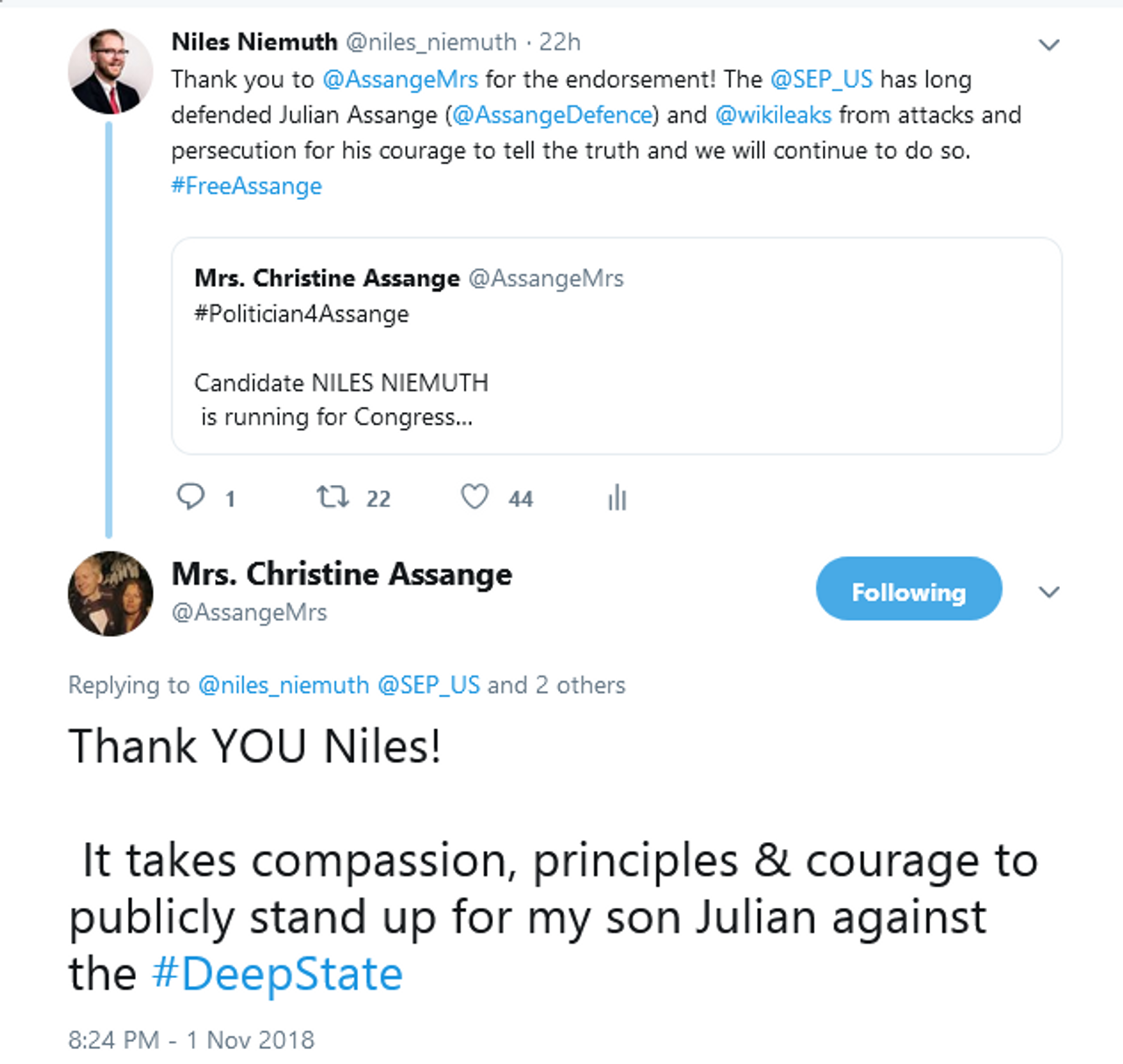Click the 22h tweet timestamp
The width and height of the screenshot is (1123, 1064).
click(x=560, y=42)
